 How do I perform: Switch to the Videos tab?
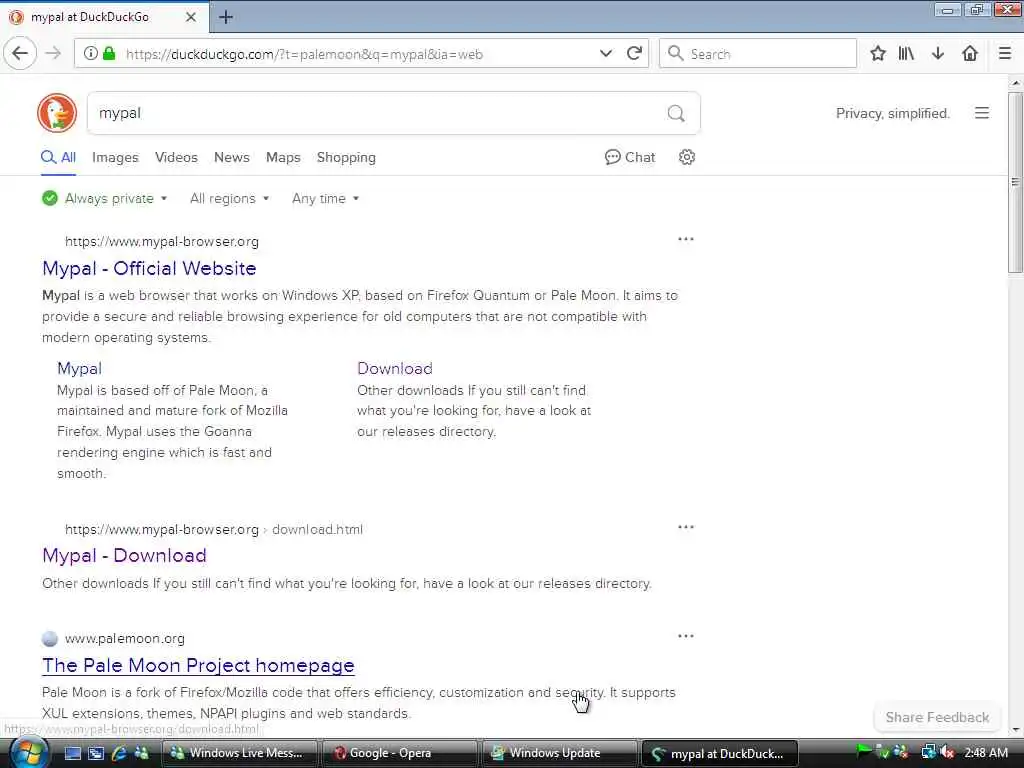(176, 157)
